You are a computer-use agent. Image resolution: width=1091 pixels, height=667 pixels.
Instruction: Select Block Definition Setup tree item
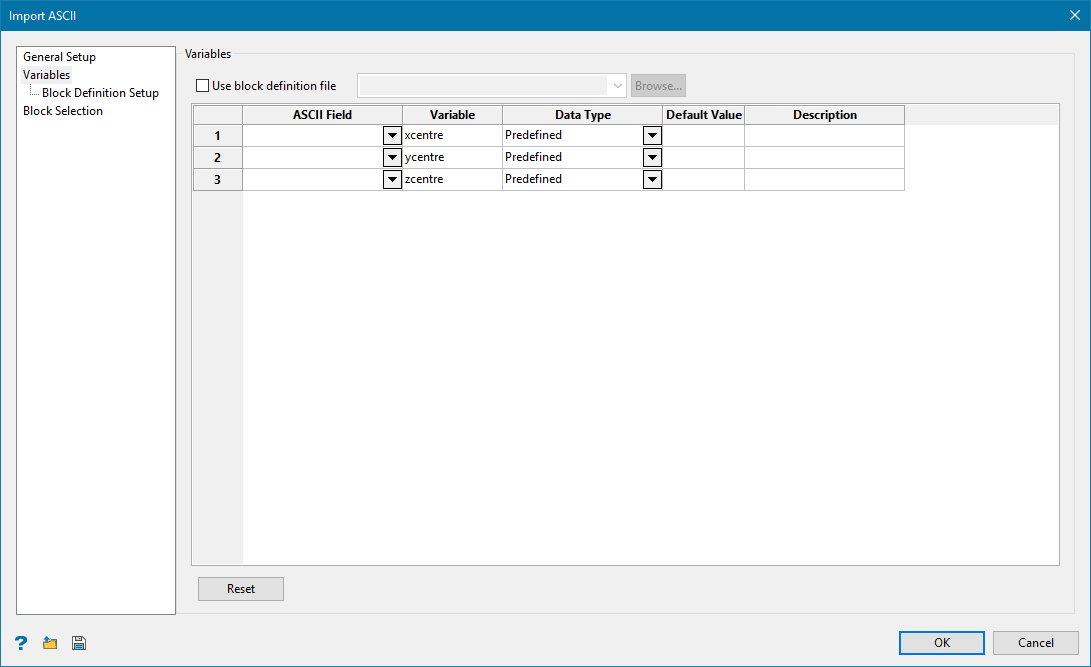(100, 93)
